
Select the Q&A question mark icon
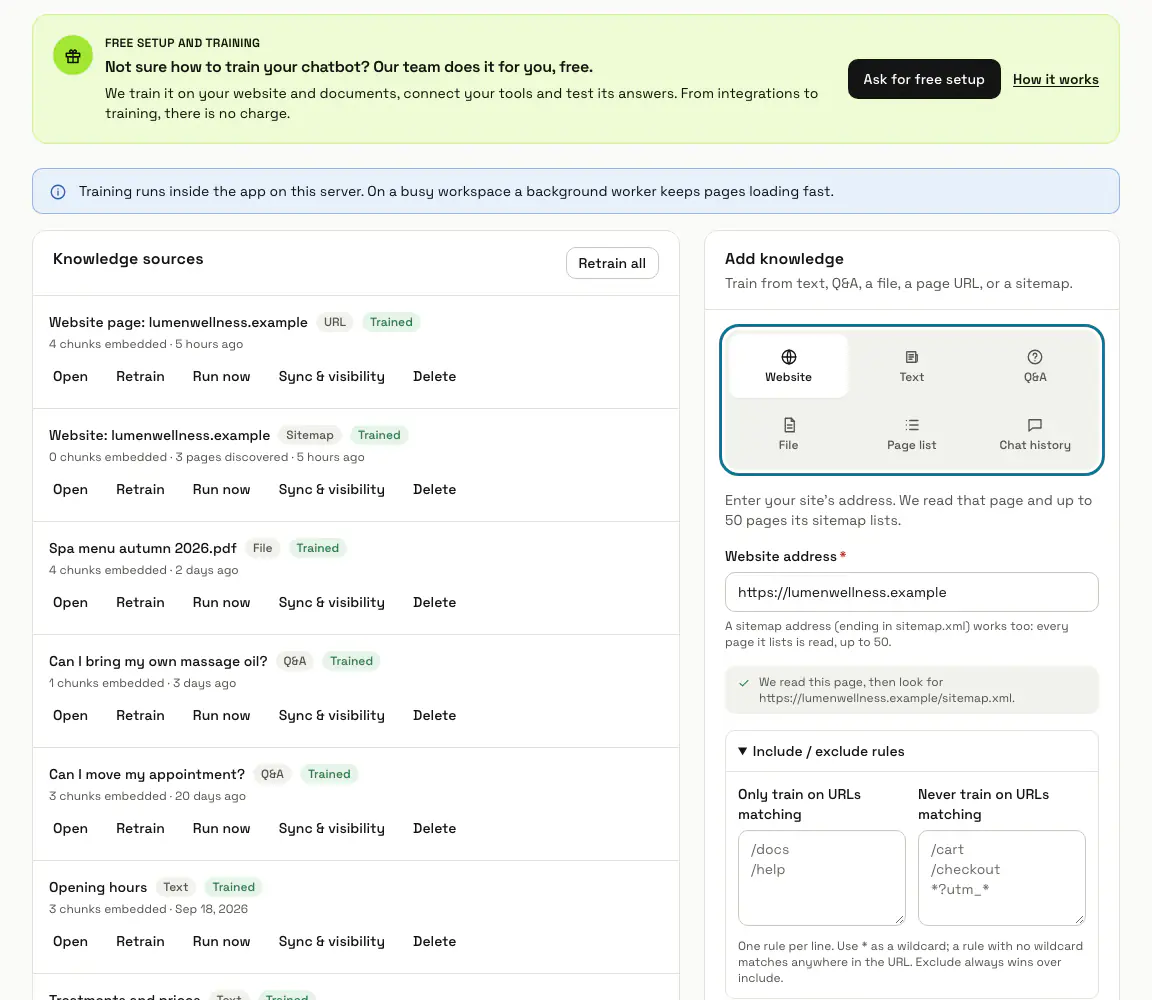1034,357
